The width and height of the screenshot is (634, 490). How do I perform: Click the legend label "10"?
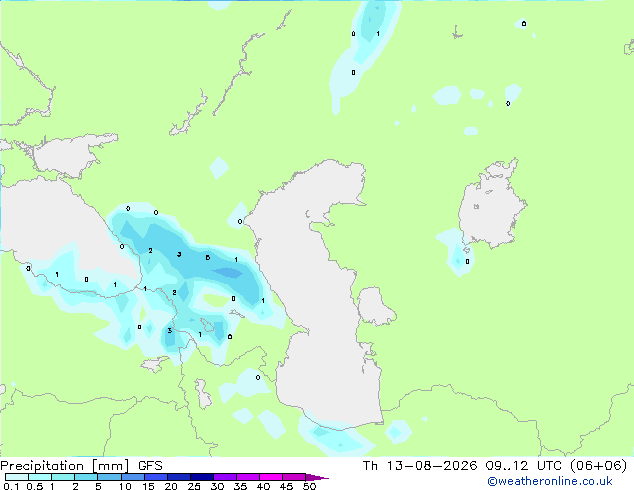[x=125, y=486]
